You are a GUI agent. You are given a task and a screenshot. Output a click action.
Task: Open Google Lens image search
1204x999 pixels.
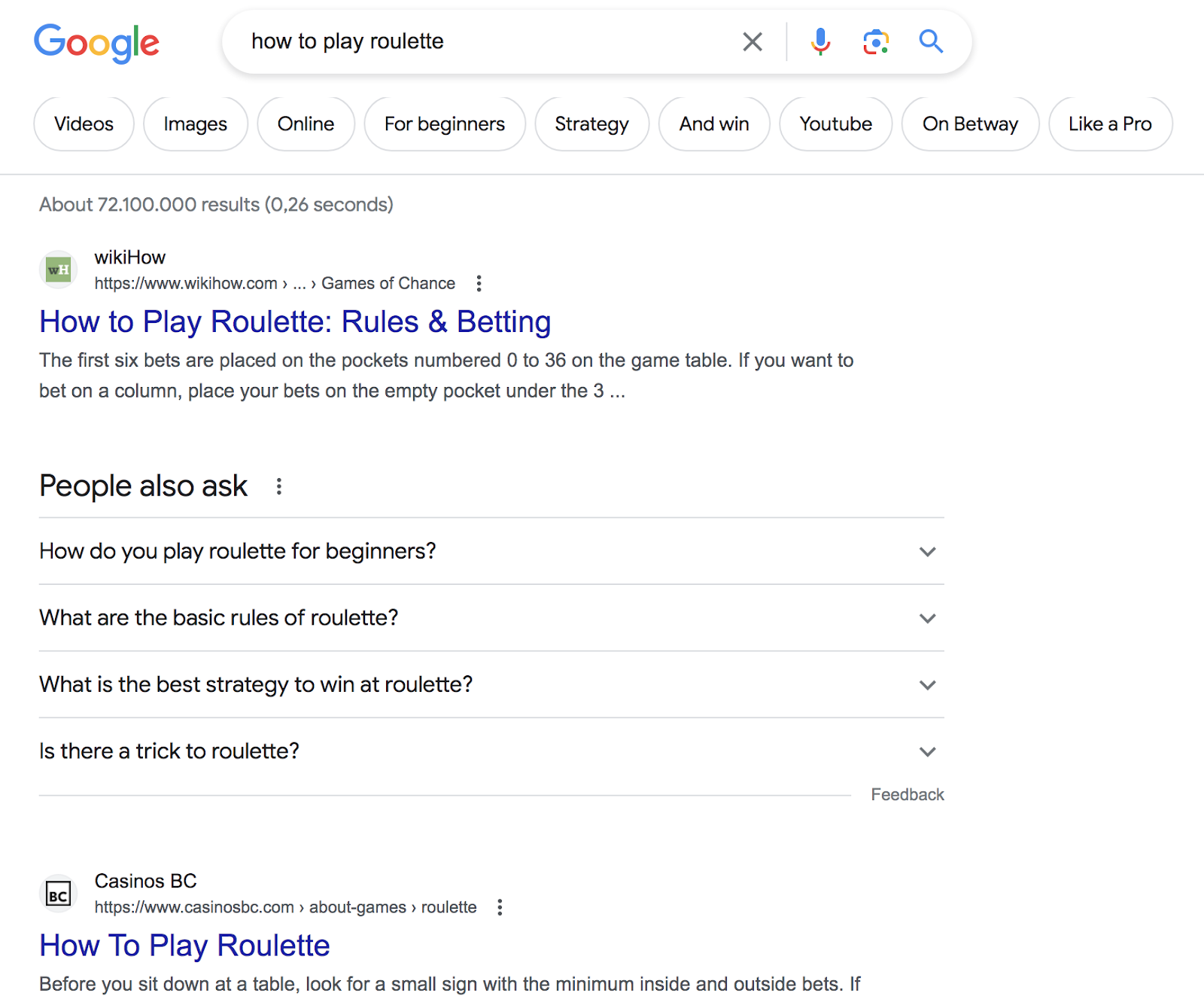[875, 41]
